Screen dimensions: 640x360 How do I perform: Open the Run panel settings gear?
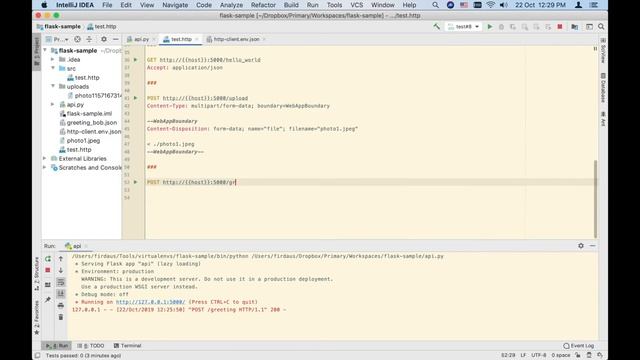[580, 246]
